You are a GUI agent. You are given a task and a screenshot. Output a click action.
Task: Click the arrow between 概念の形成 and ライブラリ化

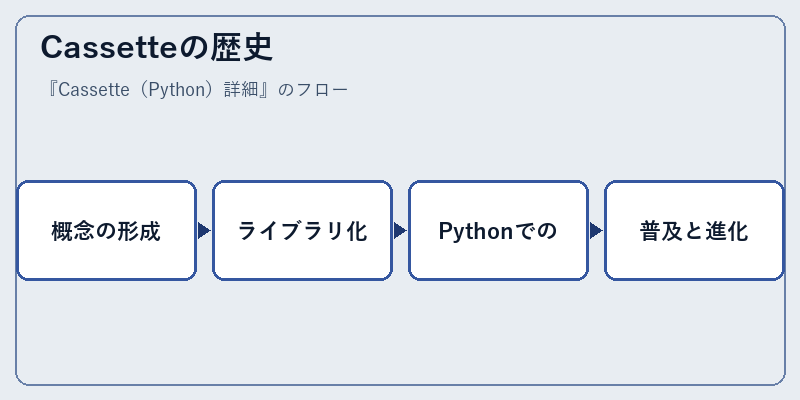tap(204, 231)
